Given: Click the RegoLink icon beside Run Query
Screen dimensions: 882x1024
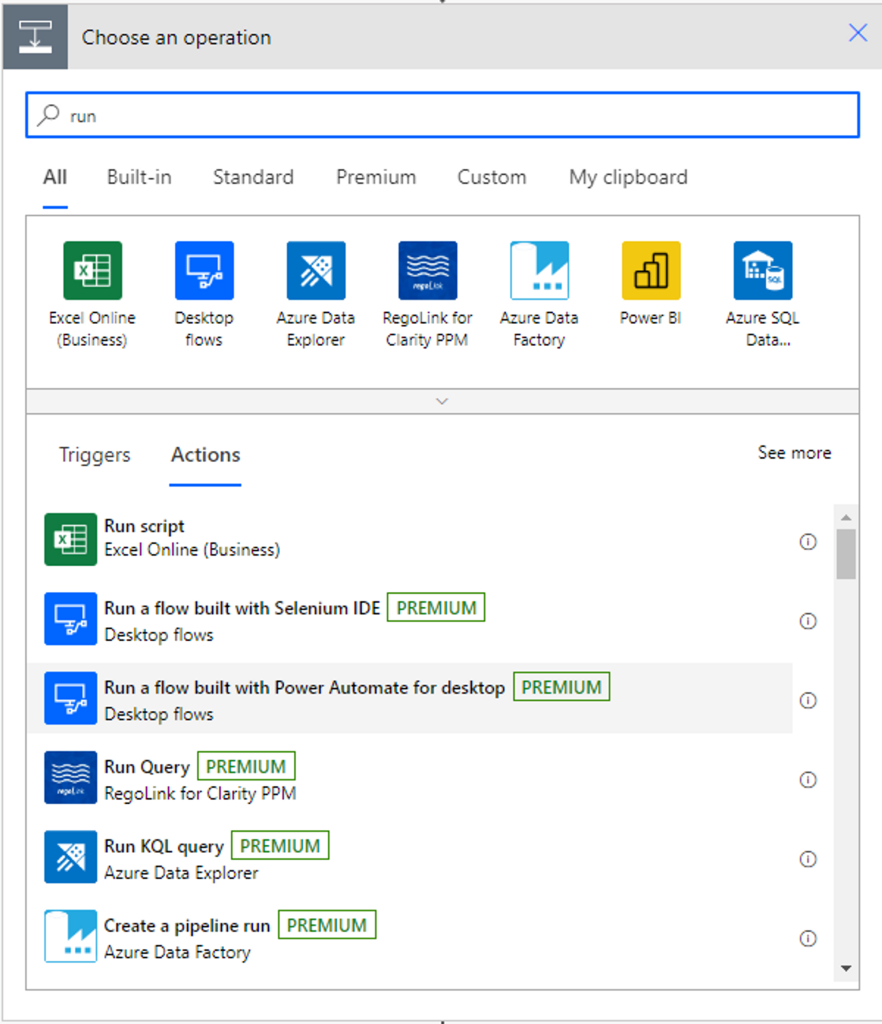Looking at the screenshot, I should coord(71,777).
